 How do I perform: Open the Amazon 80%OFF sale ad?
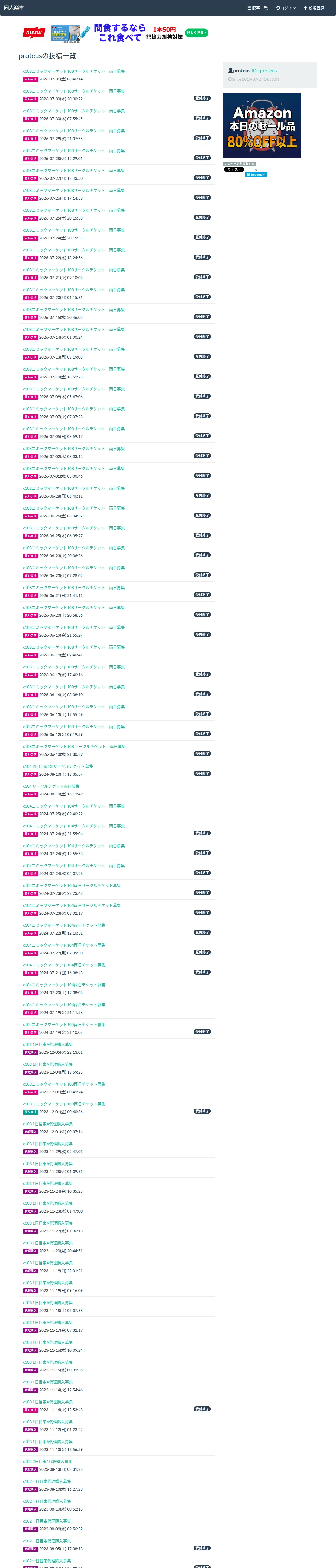(262, 126)
